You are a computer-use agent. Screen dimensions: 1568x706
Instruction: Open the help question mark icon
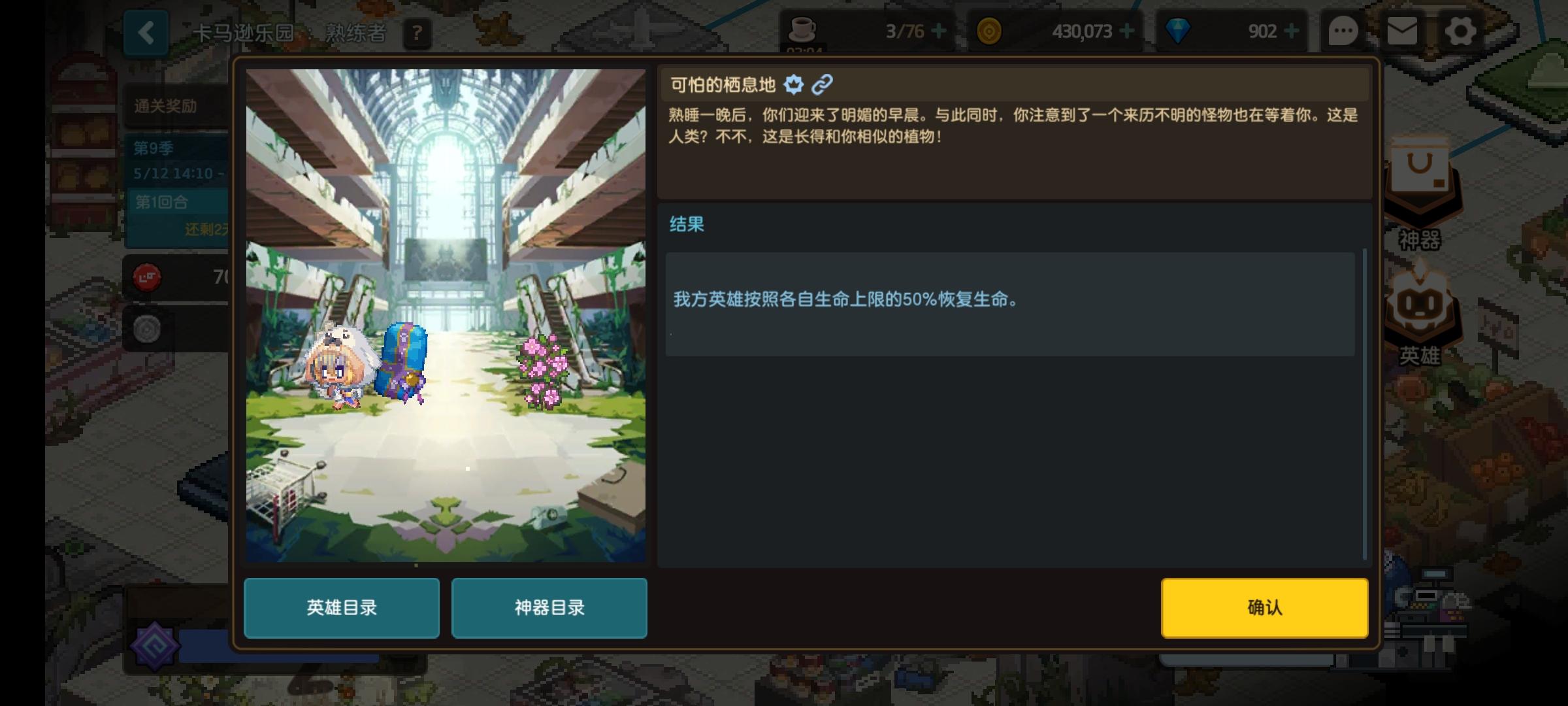(x=417, y=33)
